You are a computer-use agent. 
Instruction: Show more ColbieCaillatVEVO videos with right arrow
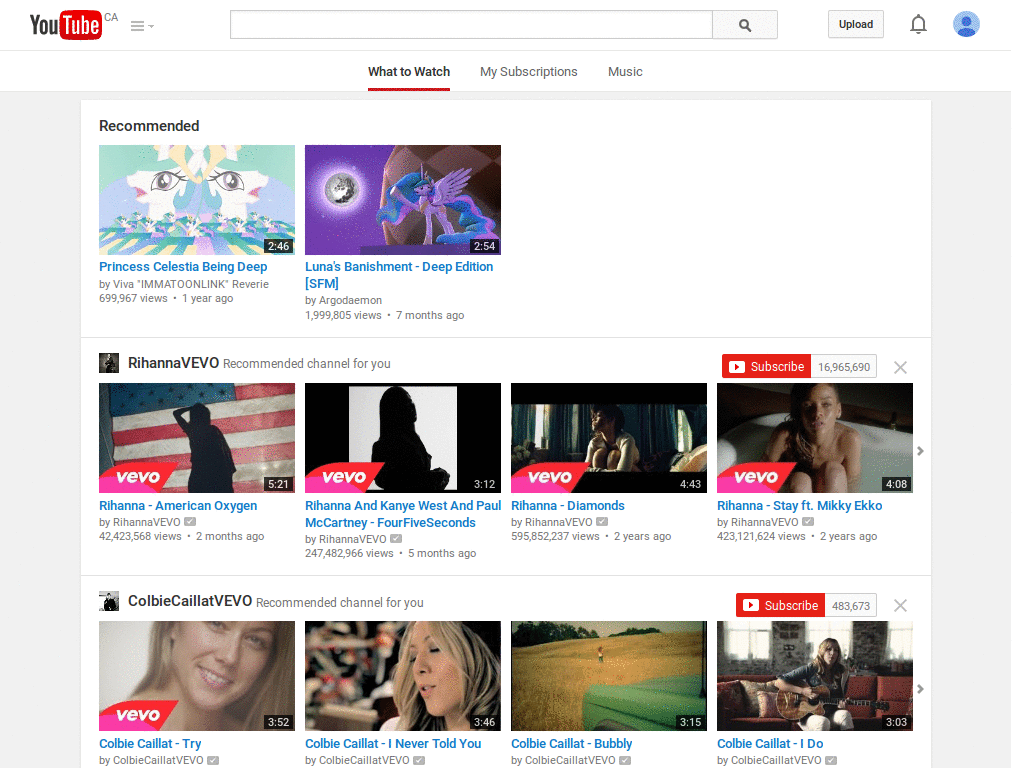(920, 689)
